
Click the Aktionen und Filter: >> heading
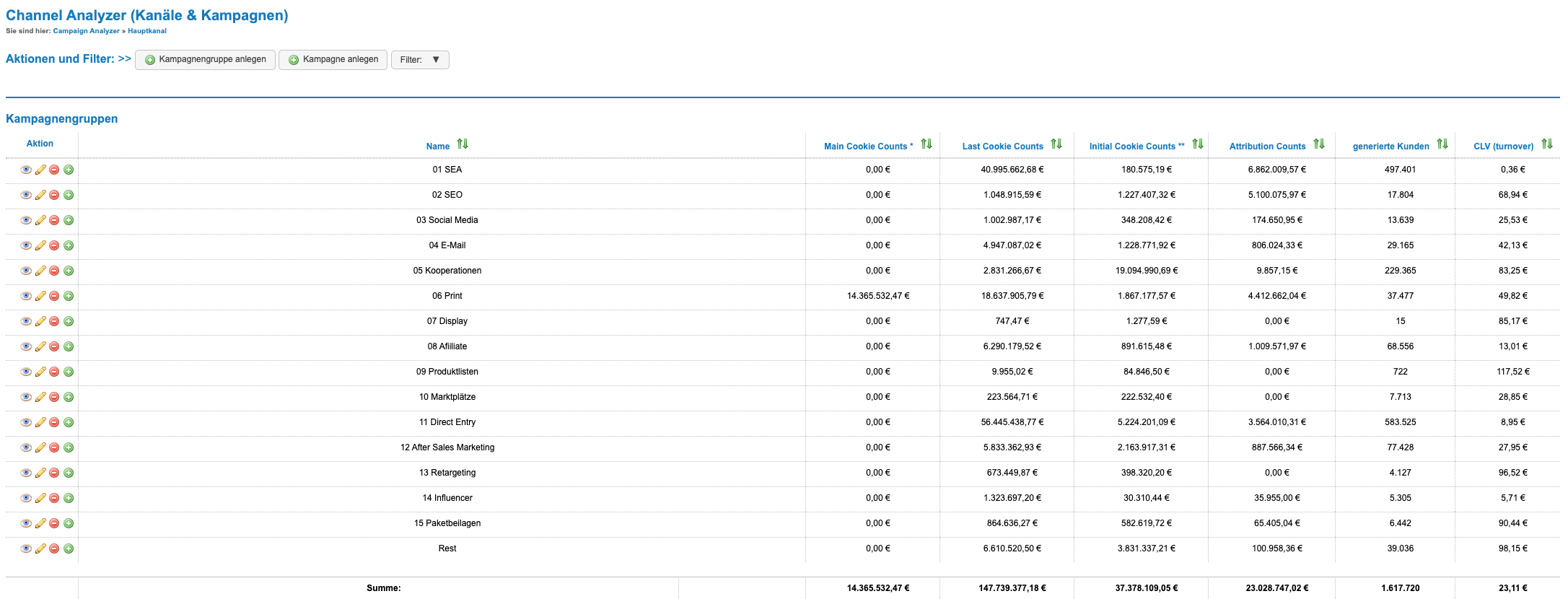click(x=69, y=59)
